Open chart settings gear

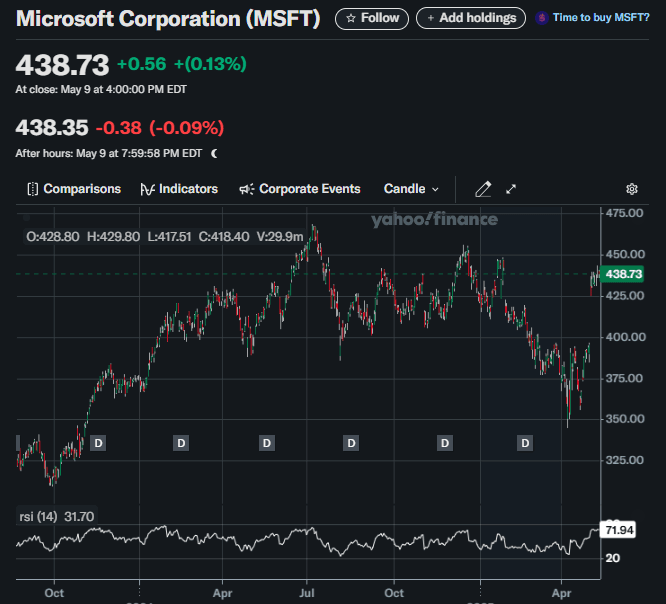(632, 189)
